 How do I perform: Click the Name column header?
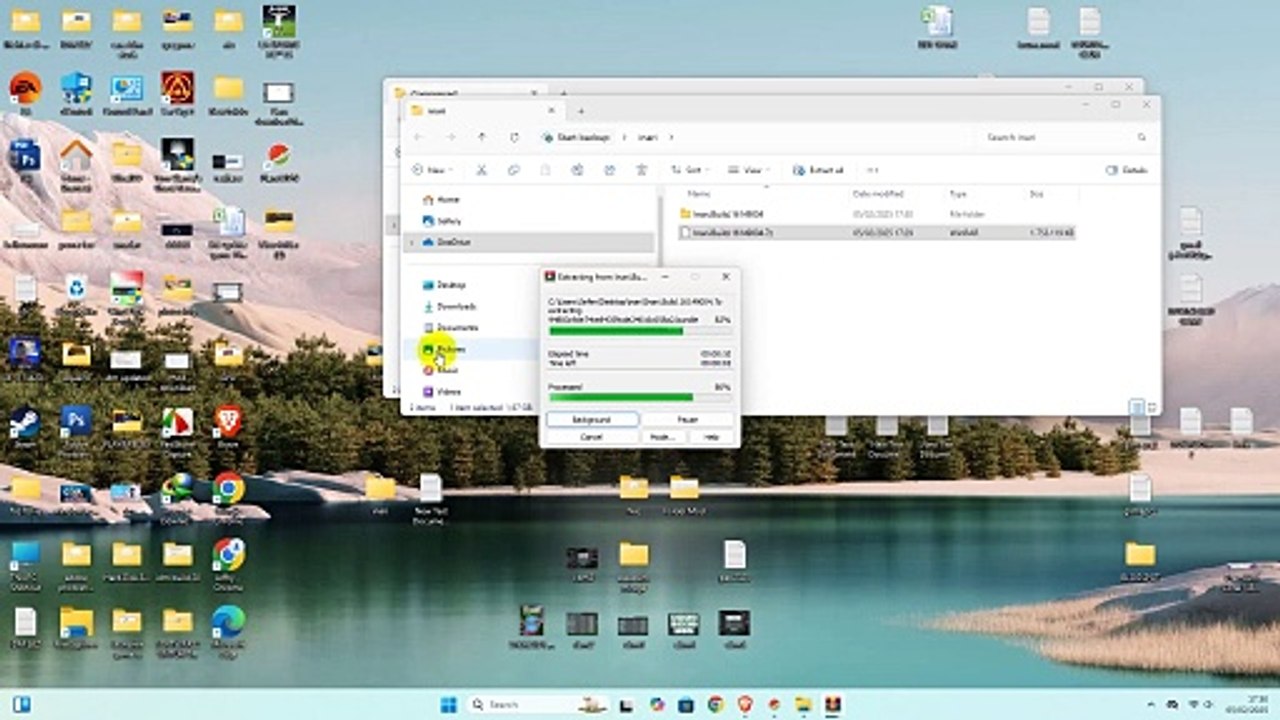[x=700, y=193]
